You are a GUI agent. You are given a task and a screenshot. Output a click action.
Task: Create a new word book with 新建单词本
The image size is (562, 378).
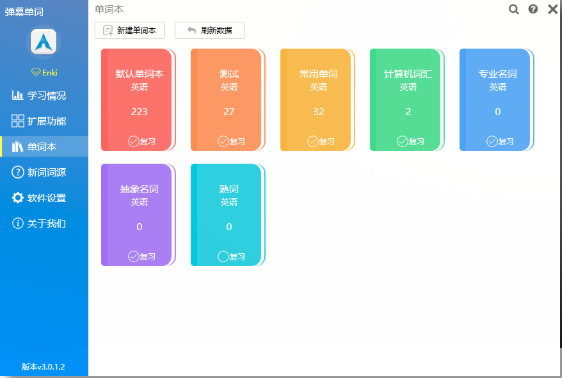pyautogui.click(x=130, y=30)
